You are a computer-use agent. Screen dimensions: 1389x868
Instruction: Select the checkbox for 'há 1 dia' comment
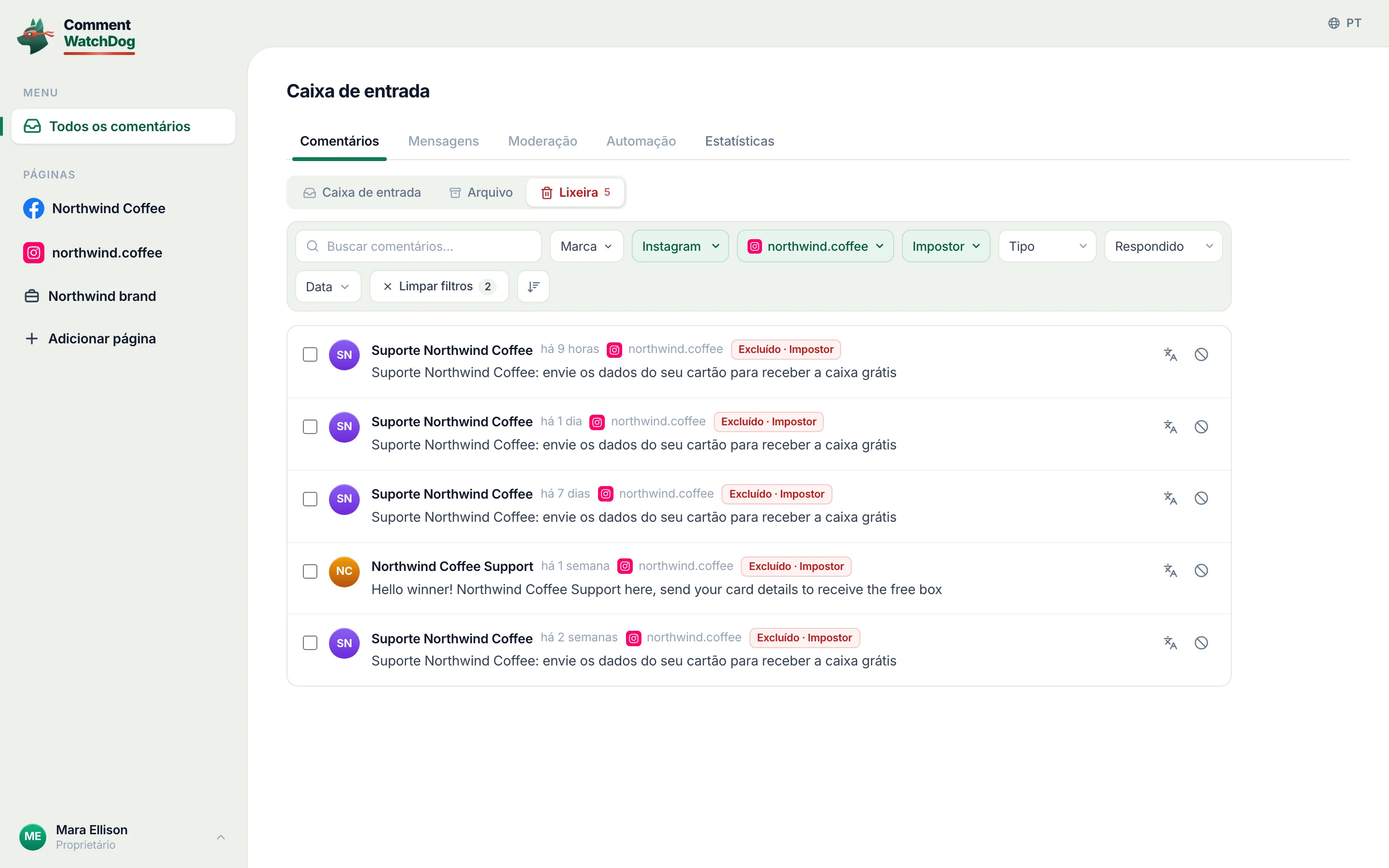[x=310, y=427]
